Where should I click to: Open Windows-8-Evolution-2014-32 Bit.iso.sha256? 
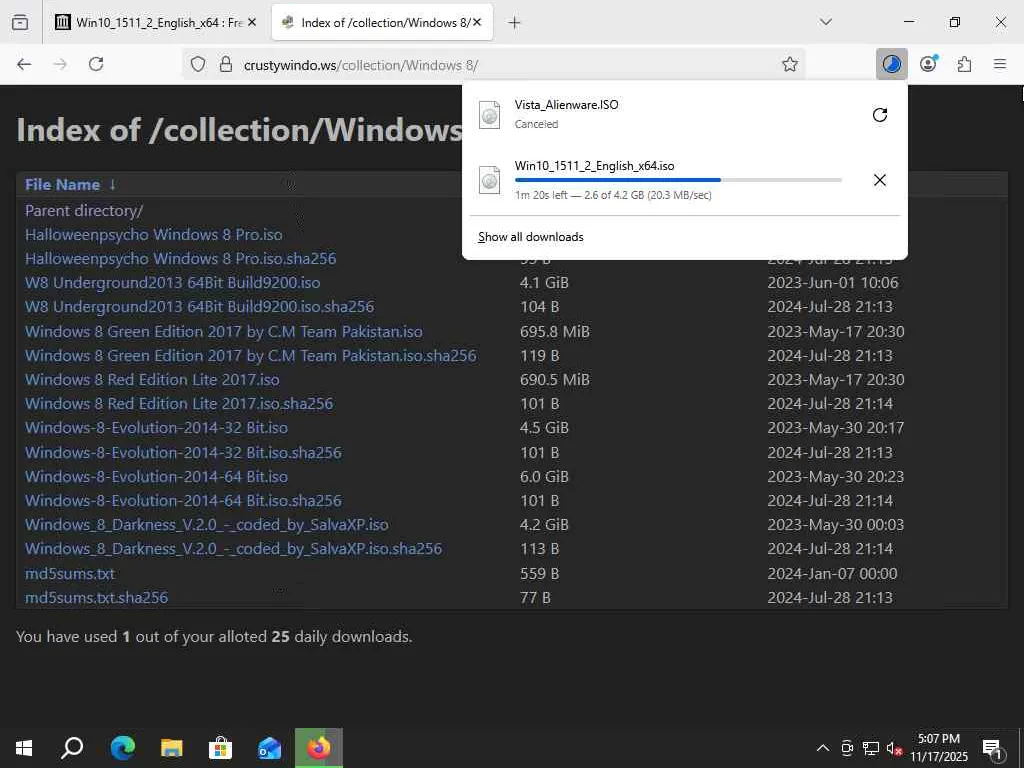pos(183,453)
